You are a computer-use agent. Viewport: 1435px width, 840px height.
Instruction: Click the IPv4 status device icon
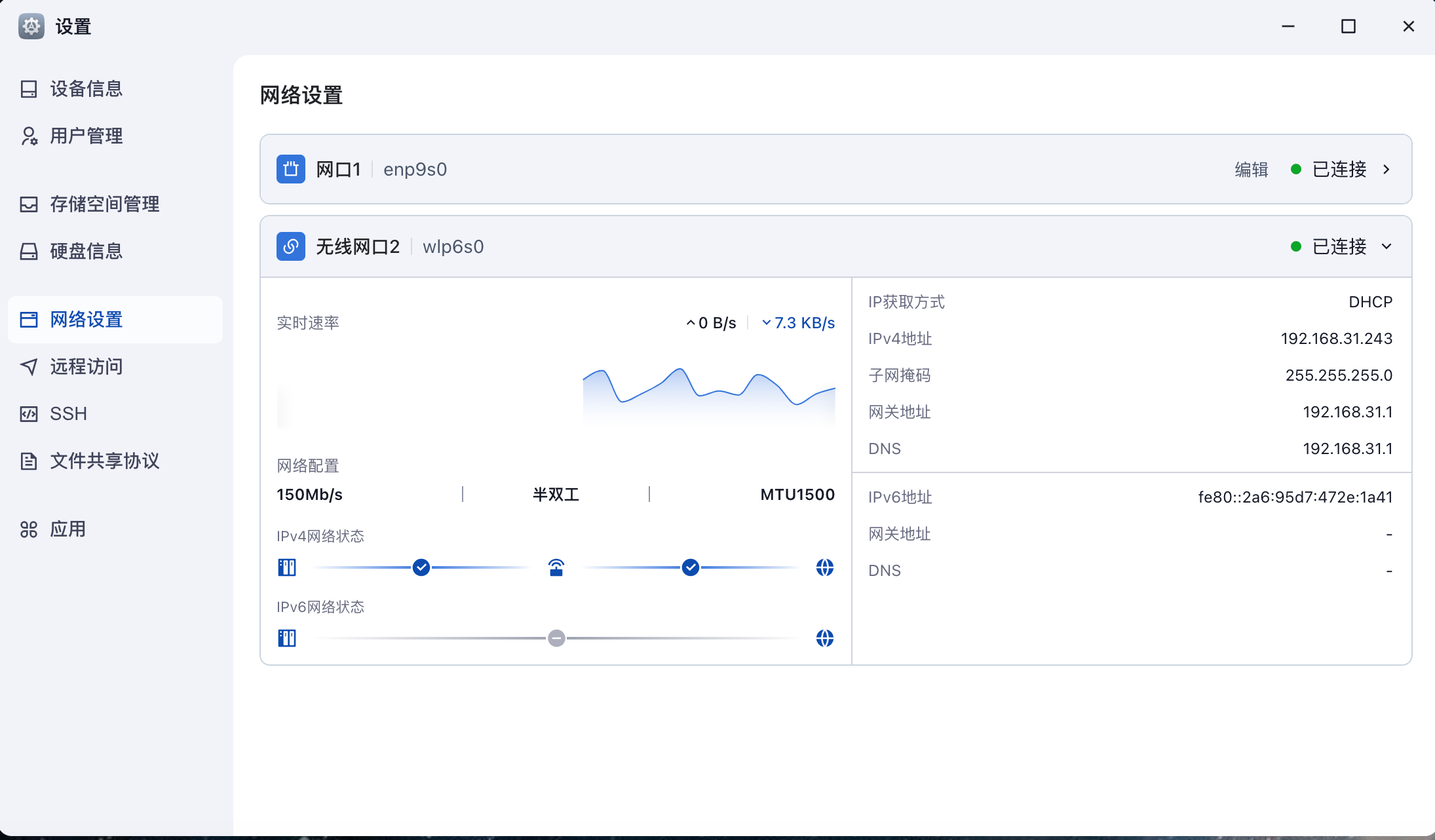tap(287, 567)
